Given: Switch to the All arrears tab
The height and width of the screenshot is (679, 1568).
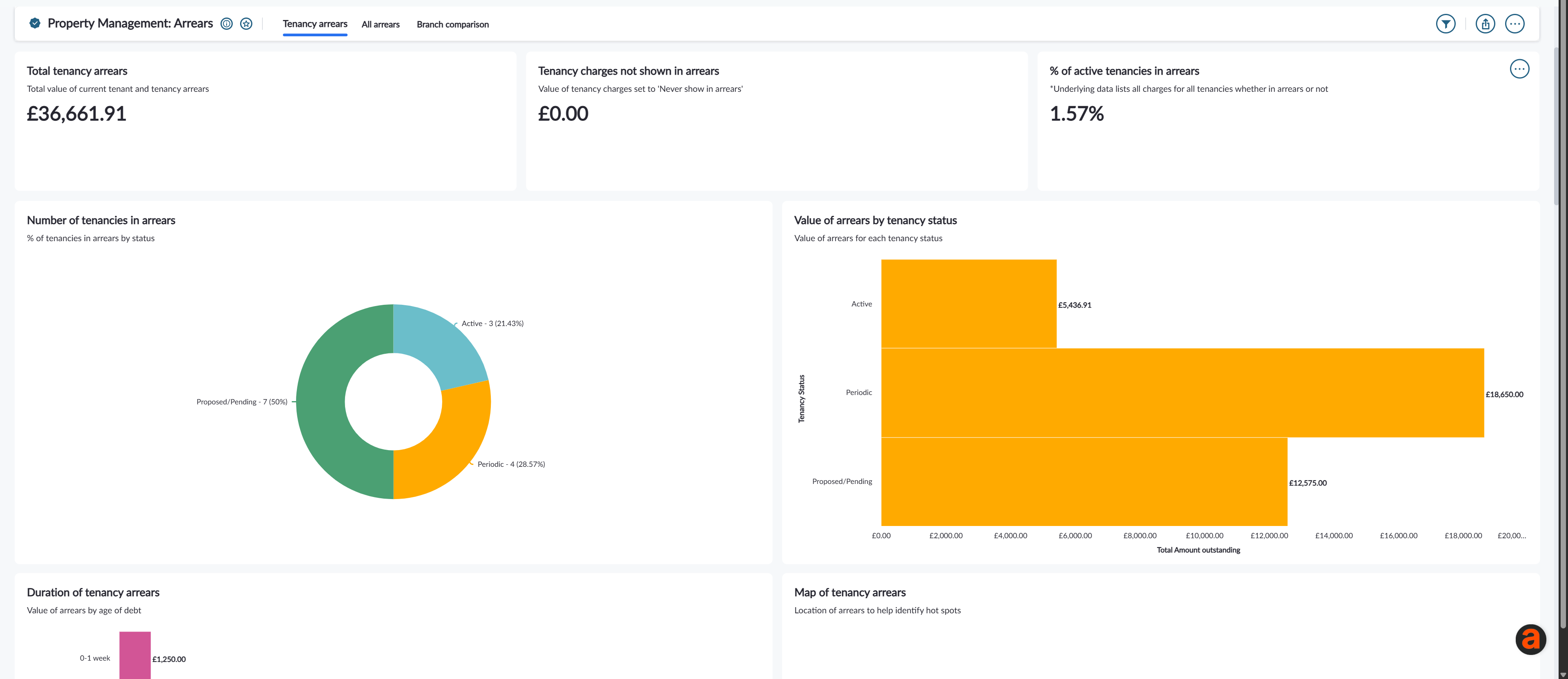Looking at the screenshot, I should (x=381, y=24).
